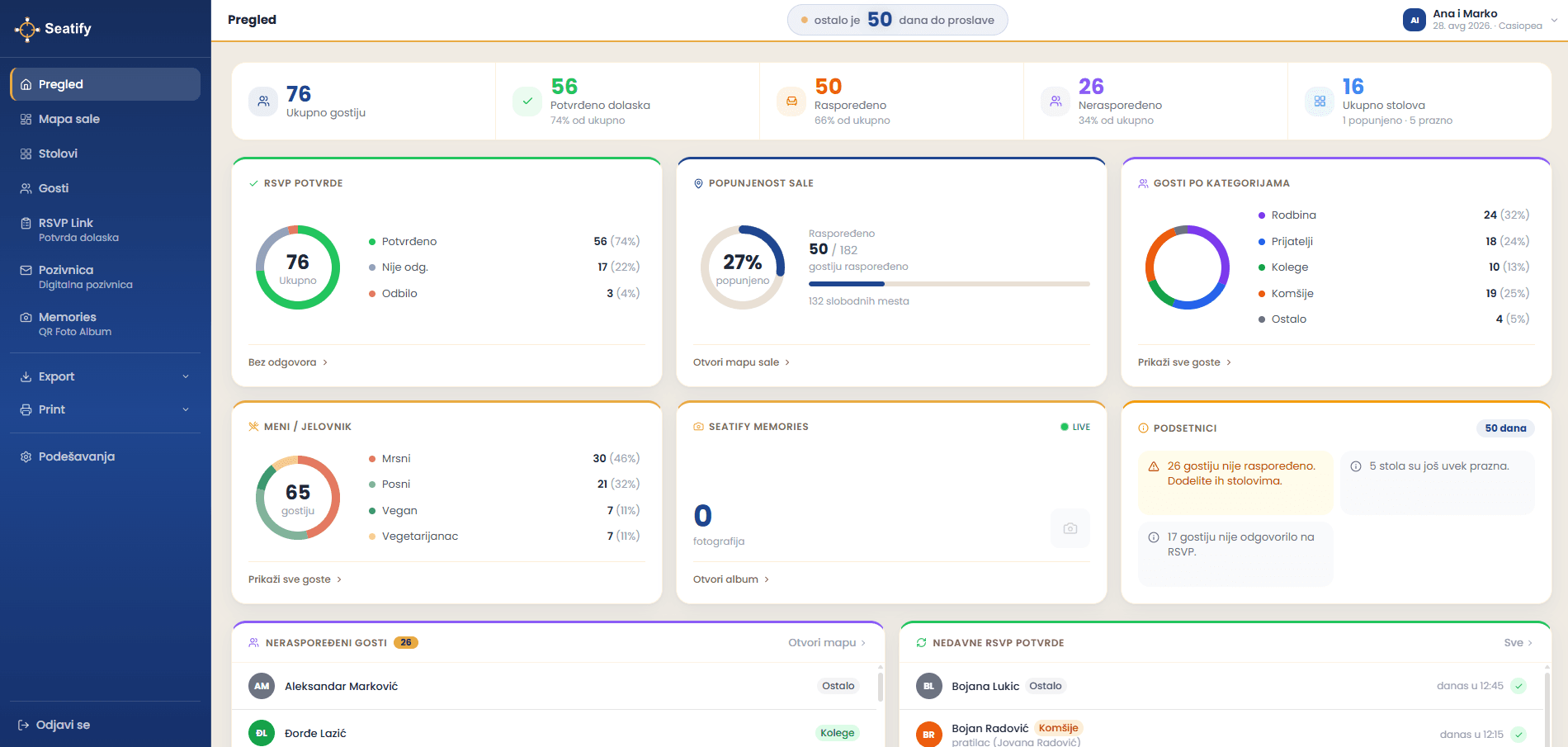The image size is (1568, 747).
Task: Click the Neraspoređeno purple people icon
Action: pos(1056,102)
